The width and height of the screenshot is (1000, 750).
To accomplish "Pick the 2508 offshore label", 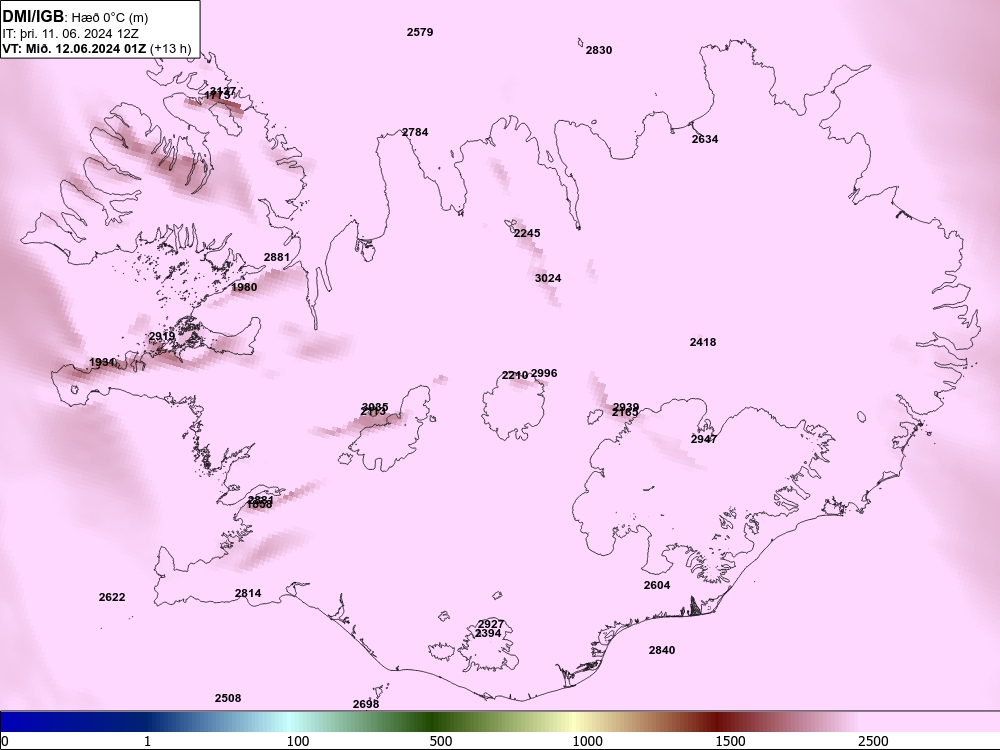I will tap(228, 698).
